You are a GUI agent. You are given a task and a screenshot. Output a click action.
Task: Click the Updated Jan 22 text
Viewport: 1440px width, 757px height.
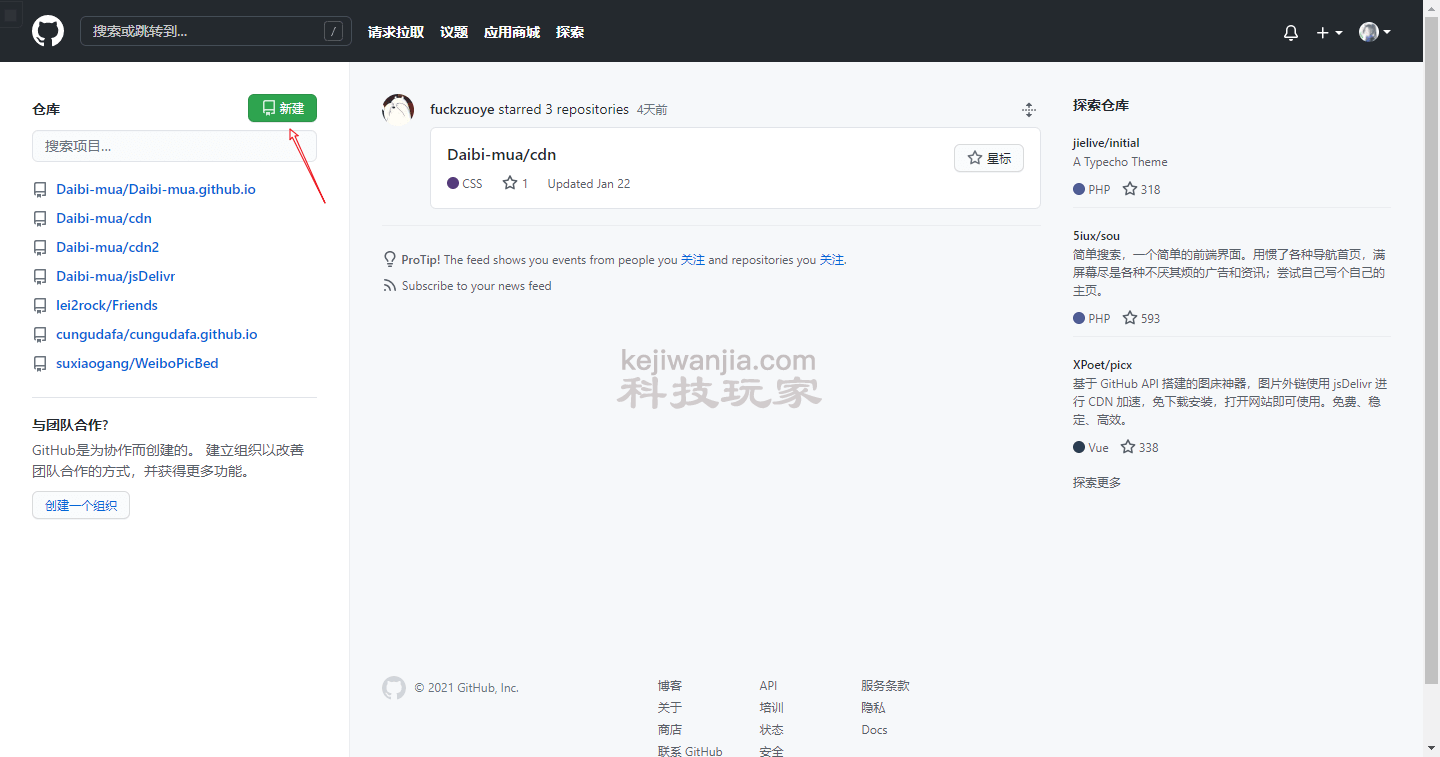[x=589, y=184]
